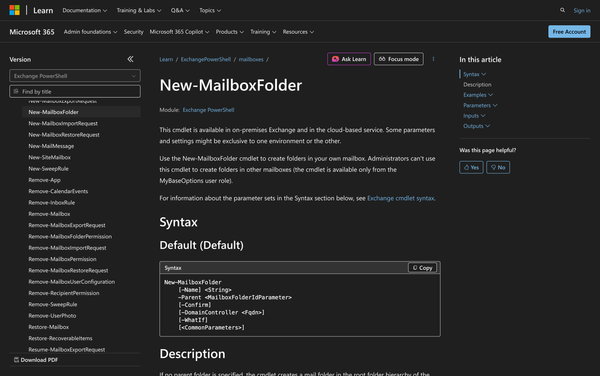Open the Exchange PowerShell version dropdown
This screenshot has width=600, height=376.
[75, 76]
